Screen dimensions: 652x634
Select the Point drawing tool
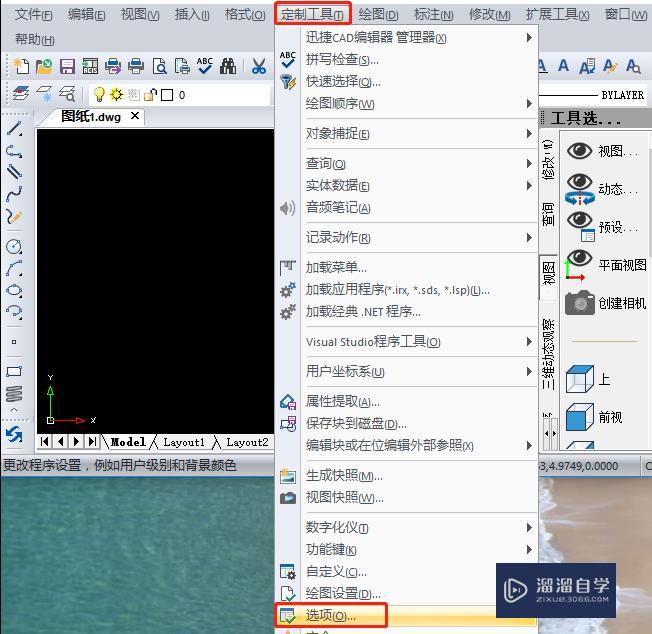pos(14,342)
